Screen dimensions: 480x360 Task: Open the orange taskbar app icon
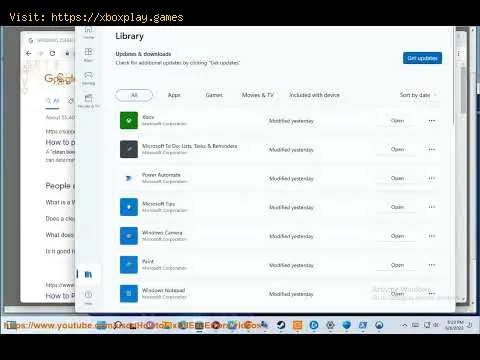tap(297, 325)
